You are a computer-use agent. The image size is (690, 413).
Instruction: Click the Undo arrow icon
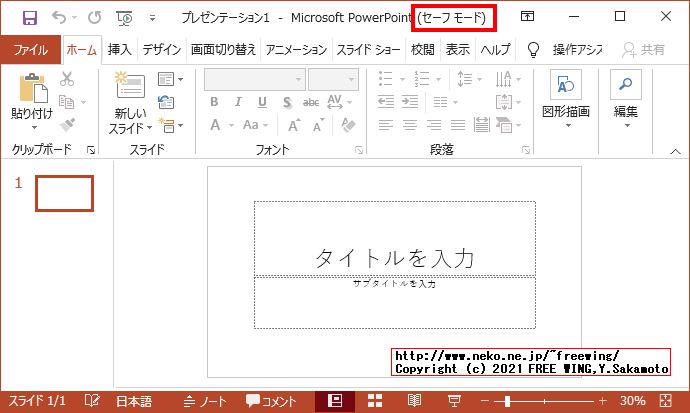tap(59, 18)
